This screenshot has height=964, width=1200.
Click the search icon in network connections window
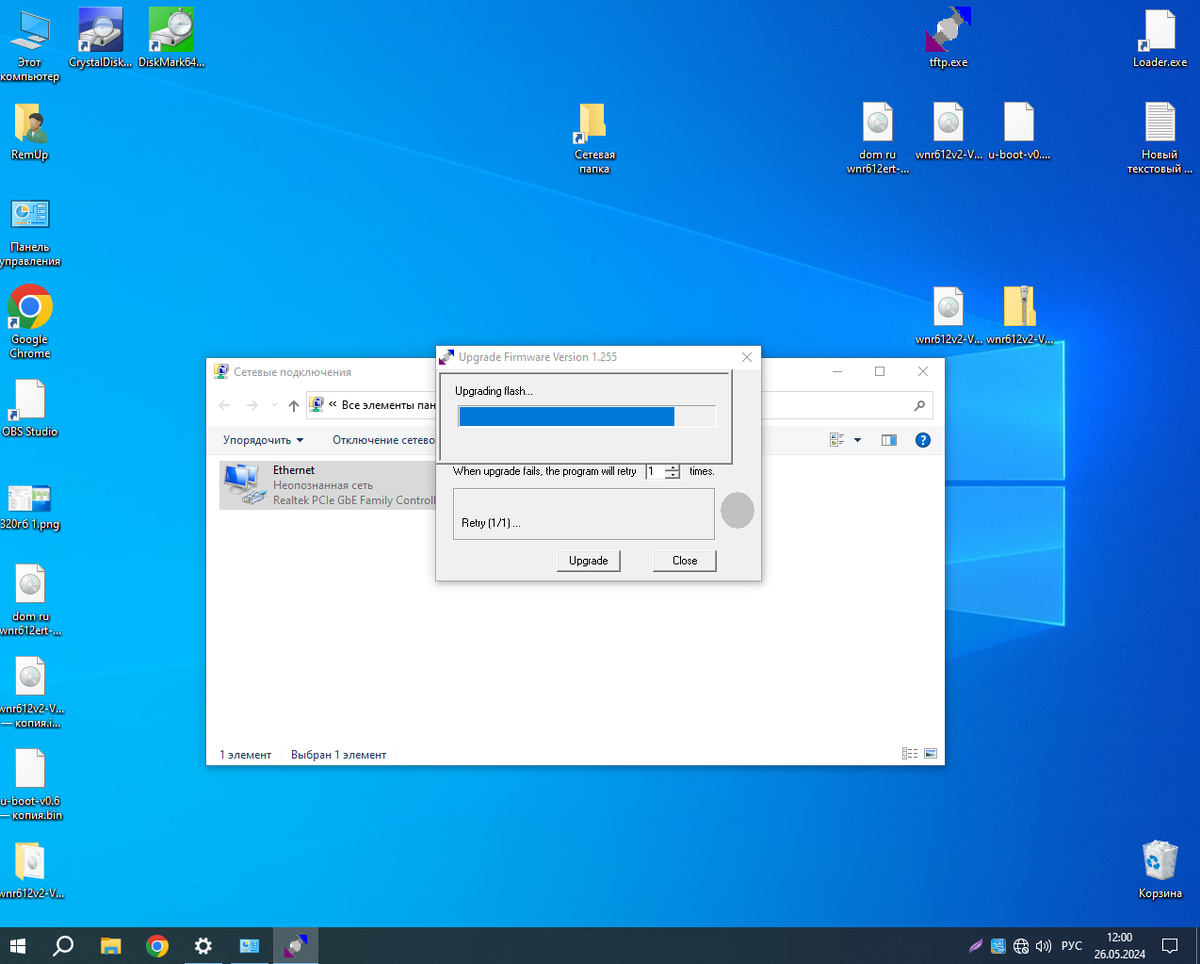[x=919, y=406]
